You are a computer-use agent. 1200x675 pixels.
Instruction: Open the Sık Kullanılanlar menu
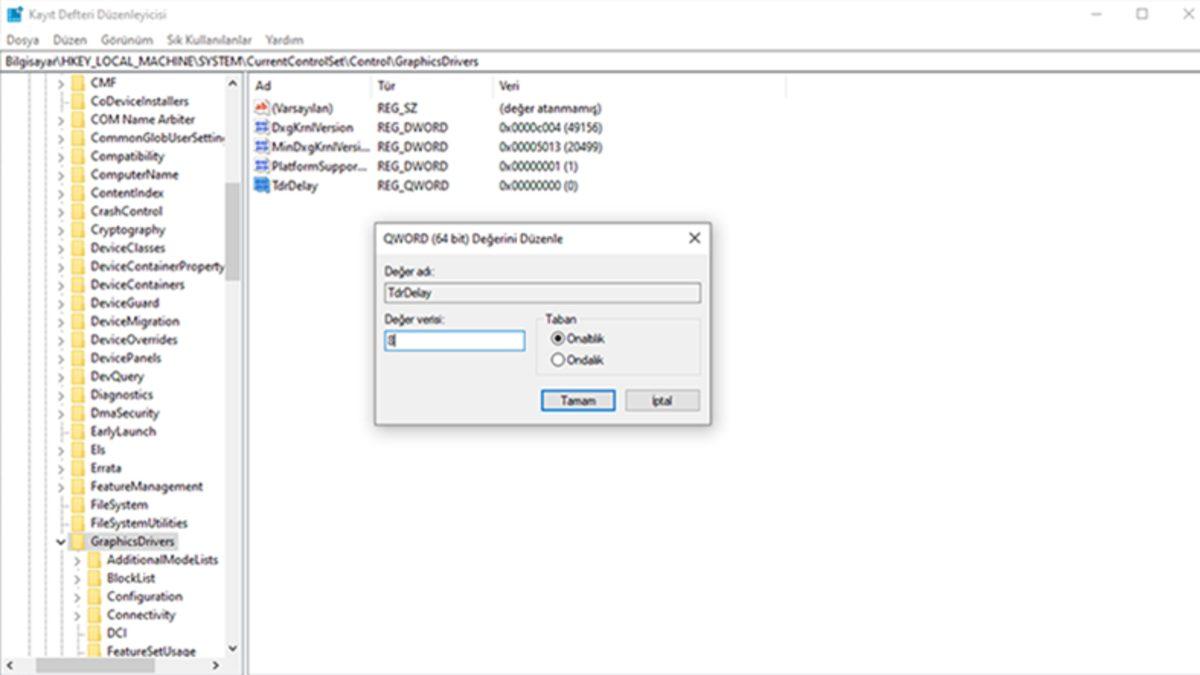[x=209, y=40]
